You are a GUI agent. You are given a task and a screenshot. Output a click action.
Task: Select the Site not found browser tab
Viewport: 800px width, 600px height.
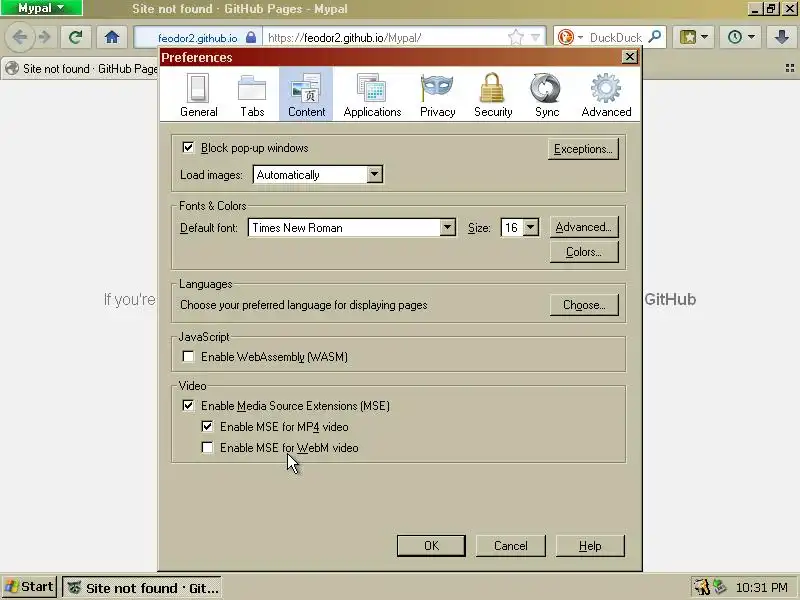(82, 68)
